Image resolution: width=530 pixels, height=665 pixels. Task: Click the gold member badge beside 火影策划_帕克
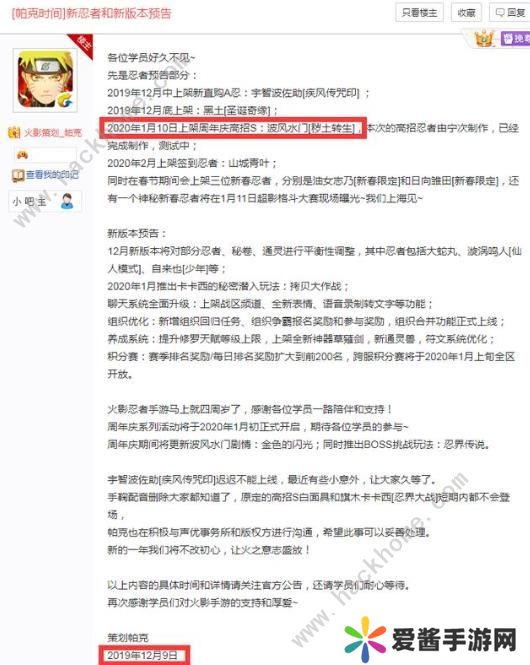[x=14, y=132]
